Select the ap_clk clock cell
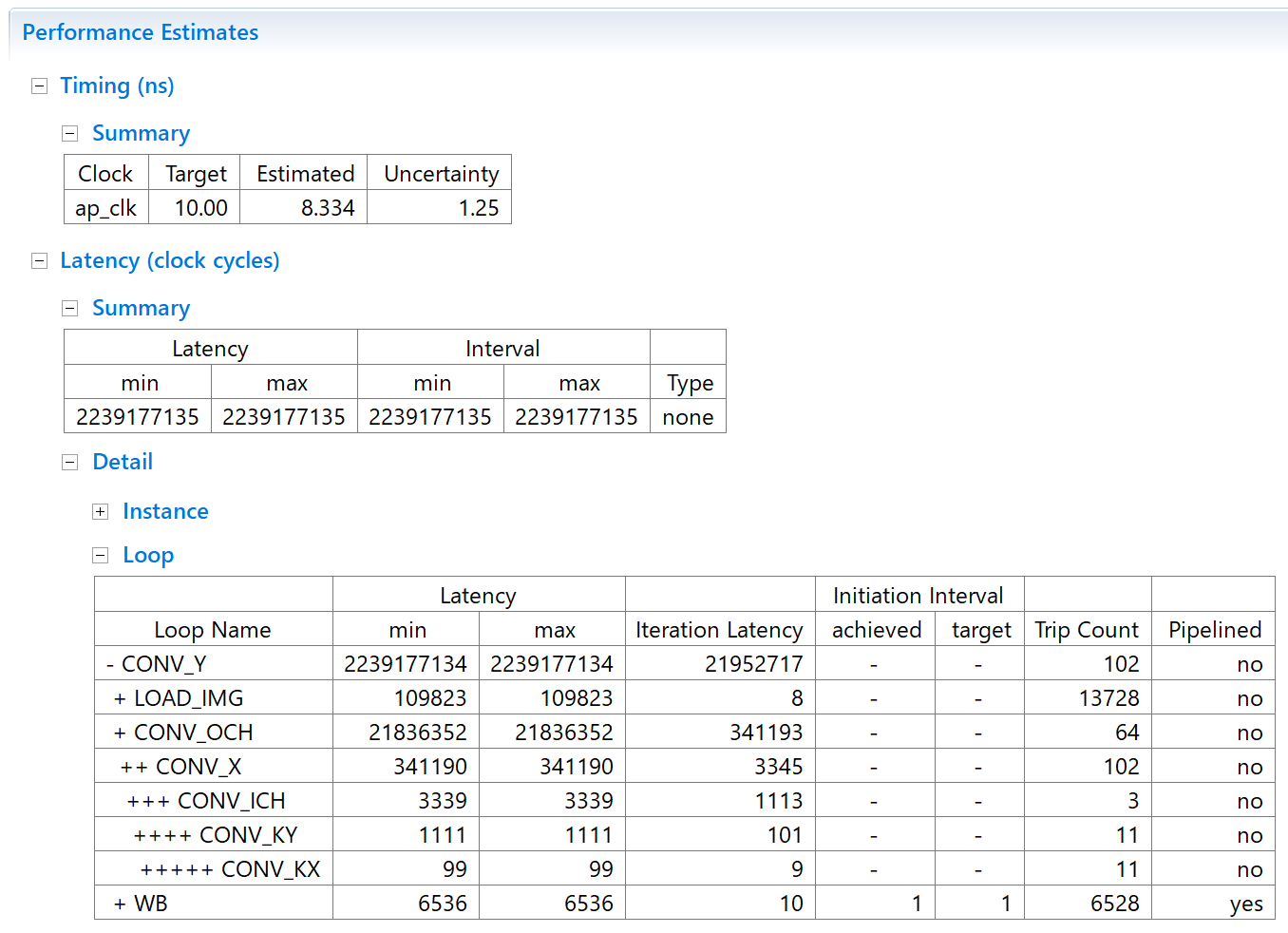This screenshot has width=1288, height=933. pos(106,207)
